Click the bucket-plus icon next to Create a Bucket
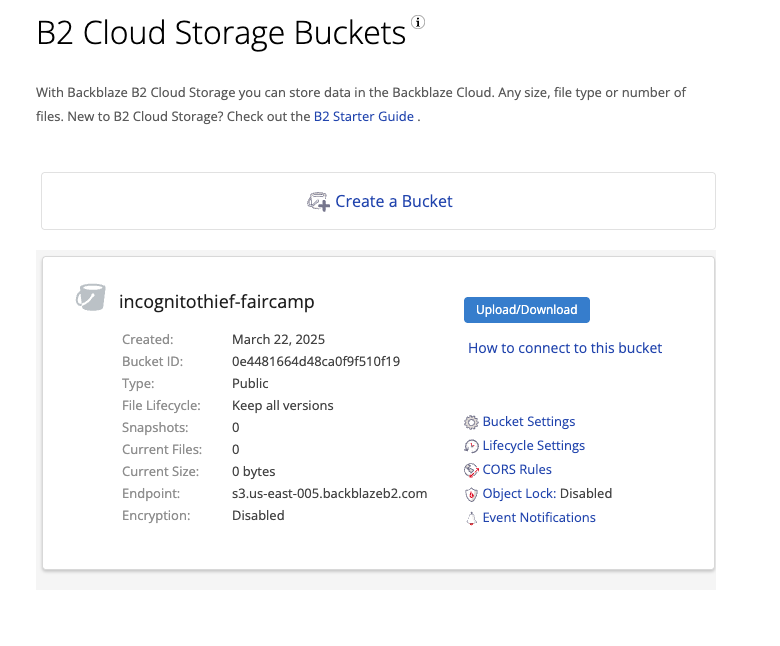780x646 pixels. tap(318, 202)
